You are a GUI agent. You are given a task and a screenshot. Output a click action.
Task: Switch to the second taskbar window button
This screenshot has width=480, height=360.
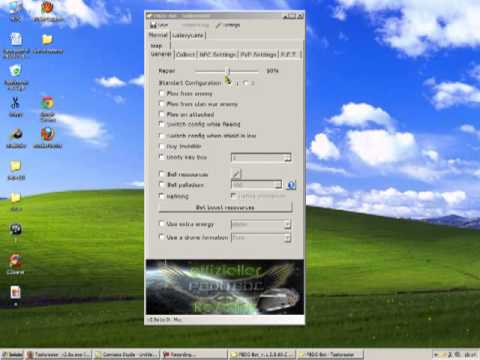127,355
